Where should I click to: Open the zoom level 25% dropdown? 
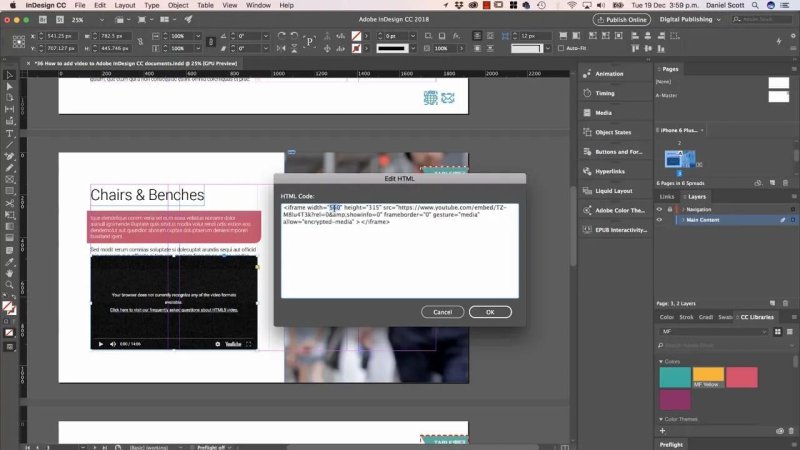[x=102, y=20]
